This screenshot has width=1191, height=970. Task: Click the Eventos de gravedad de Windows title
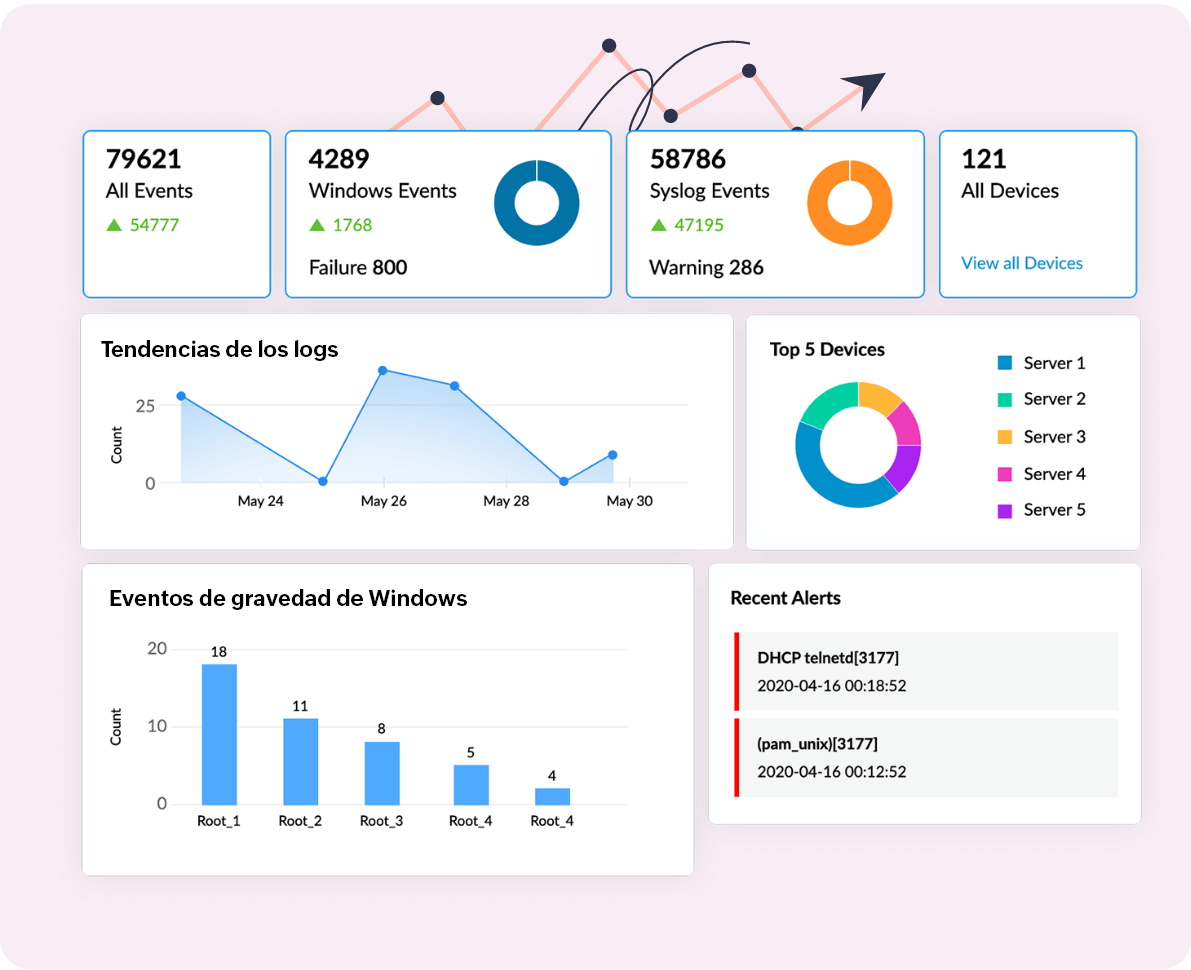pyautogui.click(x=288, y=599)
